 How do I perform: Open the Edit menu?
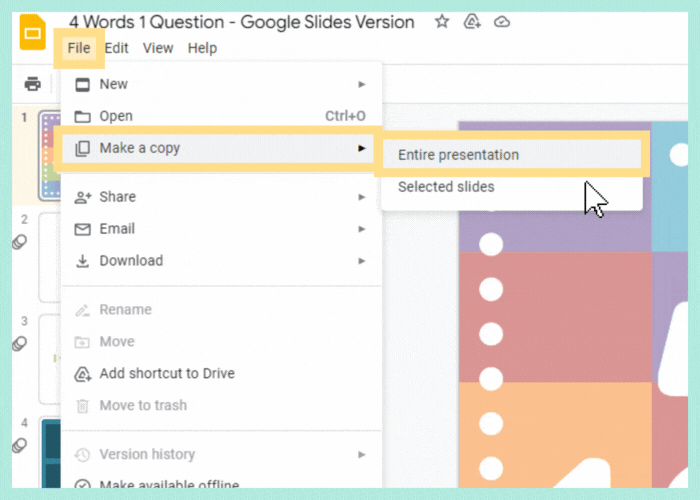[117, 48]
